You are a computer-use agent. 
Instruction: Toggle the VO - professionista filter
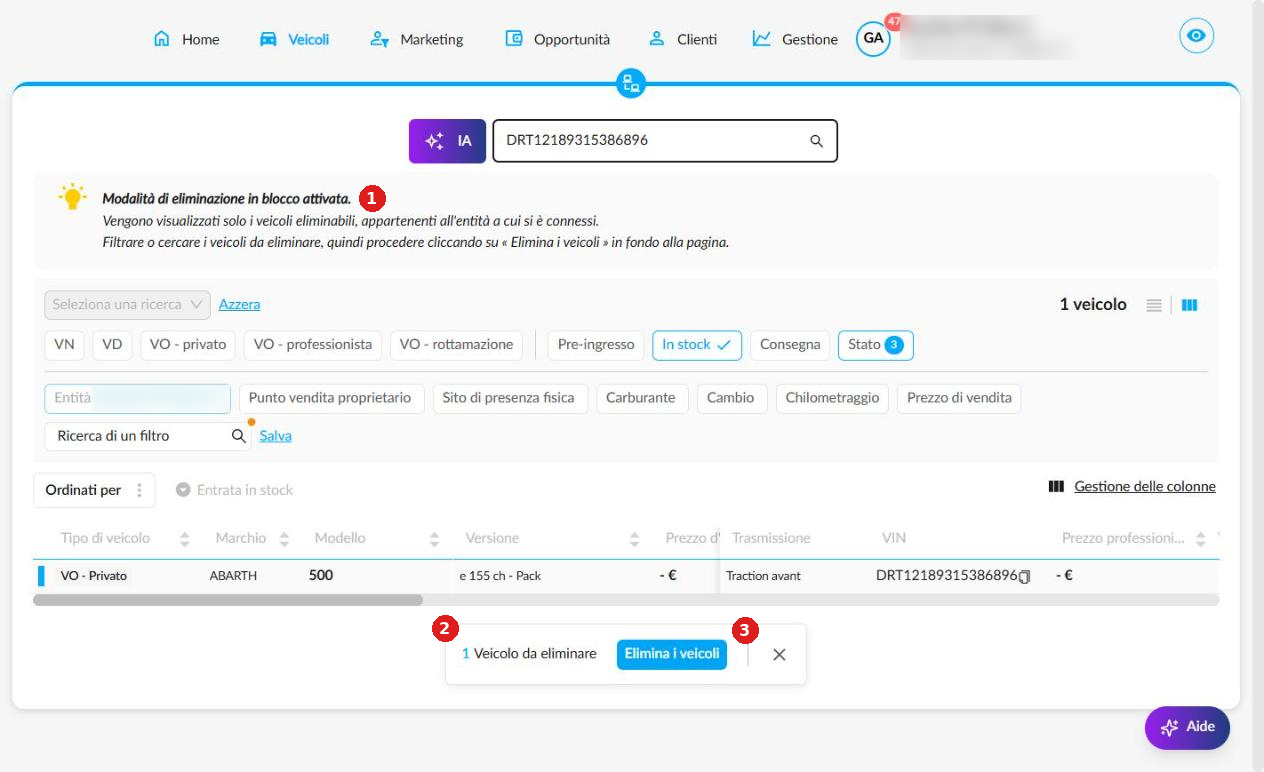(x=313, y=345)
